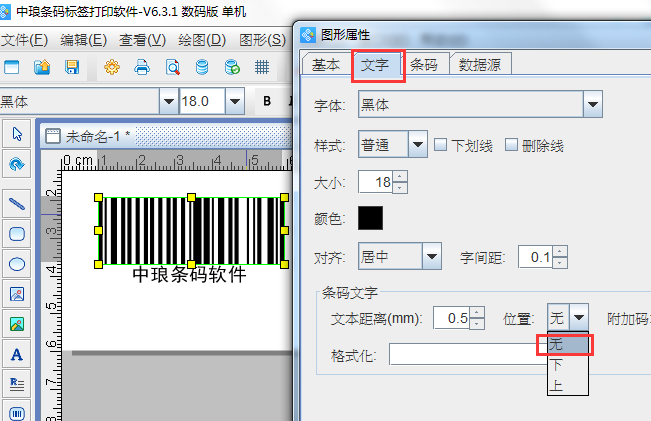Click the Print icon
This screenshot has height=421, width=651.
142,68
